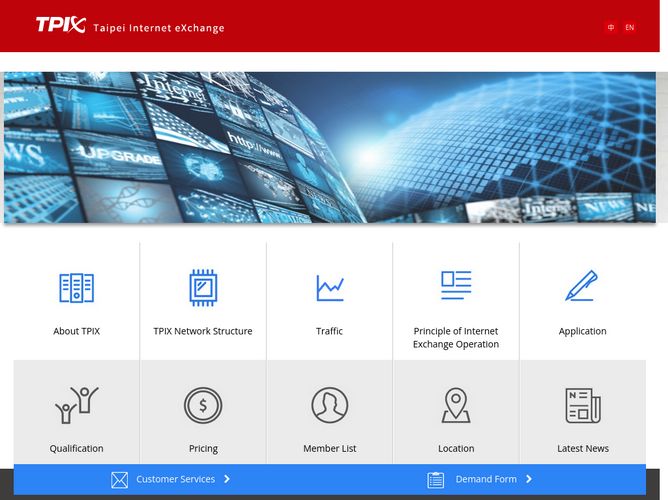Screen dimensions: 668x500
Task: Expand Customer Services chevron arrow
Action: 227,479
